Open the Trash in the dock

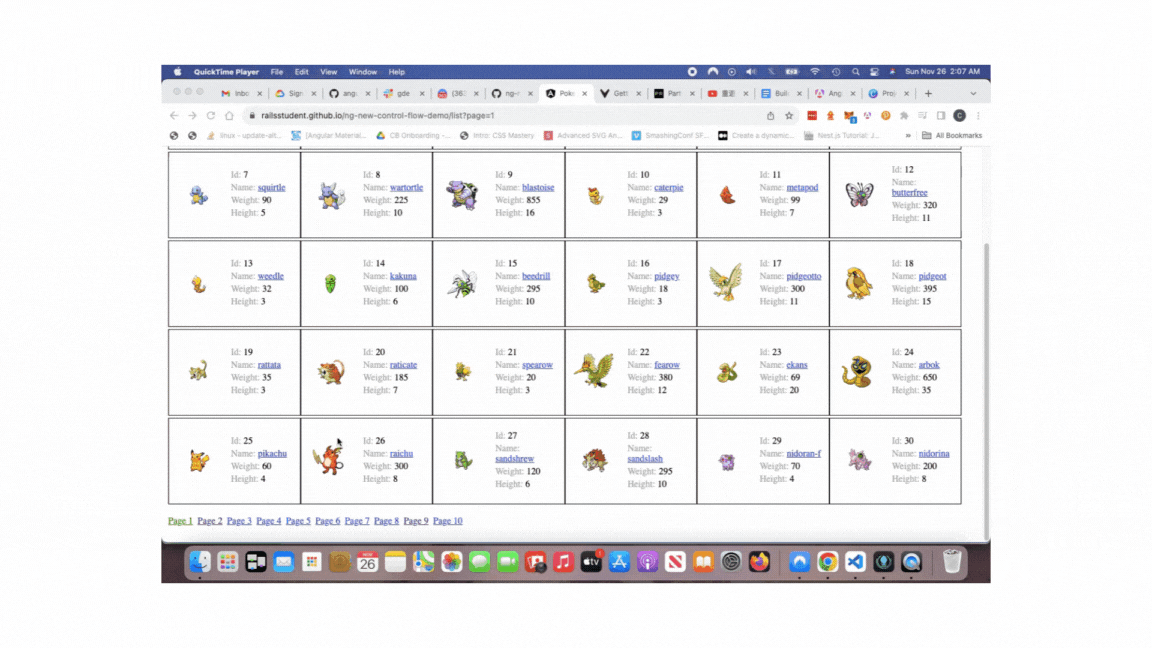[952, 562]
